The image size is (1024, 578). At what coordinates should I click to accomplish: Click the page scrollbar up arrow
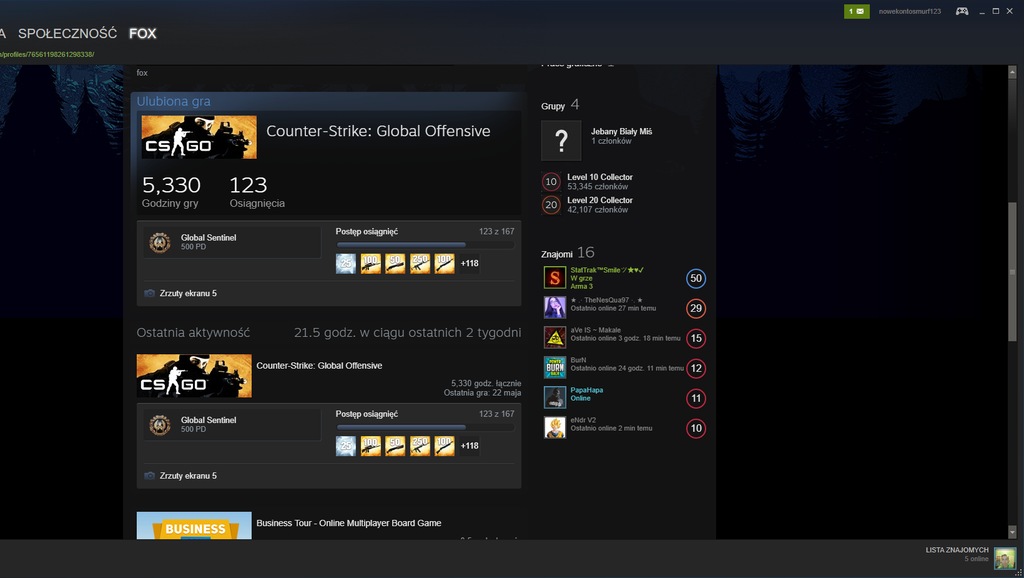tap(1012, 71)
